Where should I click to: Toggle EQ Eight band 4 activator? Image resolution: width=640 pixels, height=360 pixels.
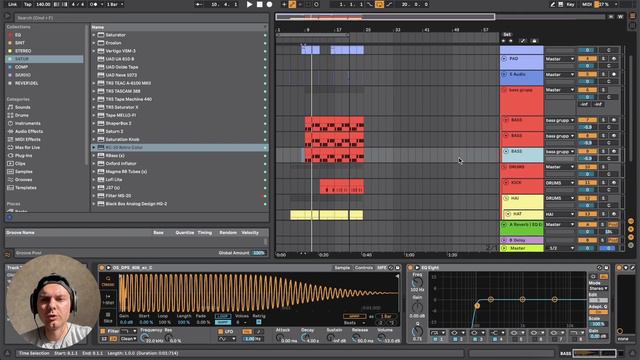[495, 339]
